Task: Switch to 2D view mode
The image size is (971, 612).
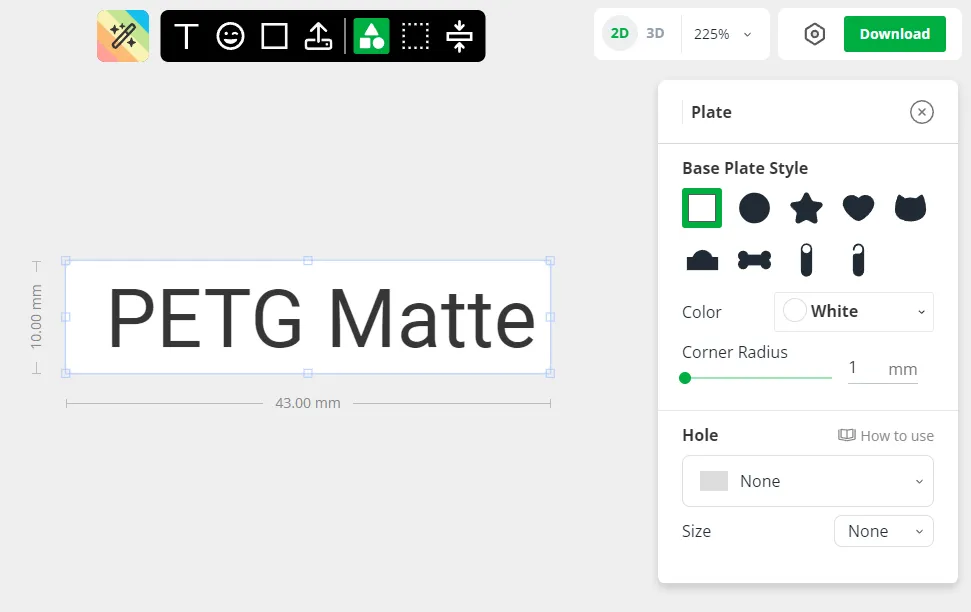Action: tap(620, 33)
